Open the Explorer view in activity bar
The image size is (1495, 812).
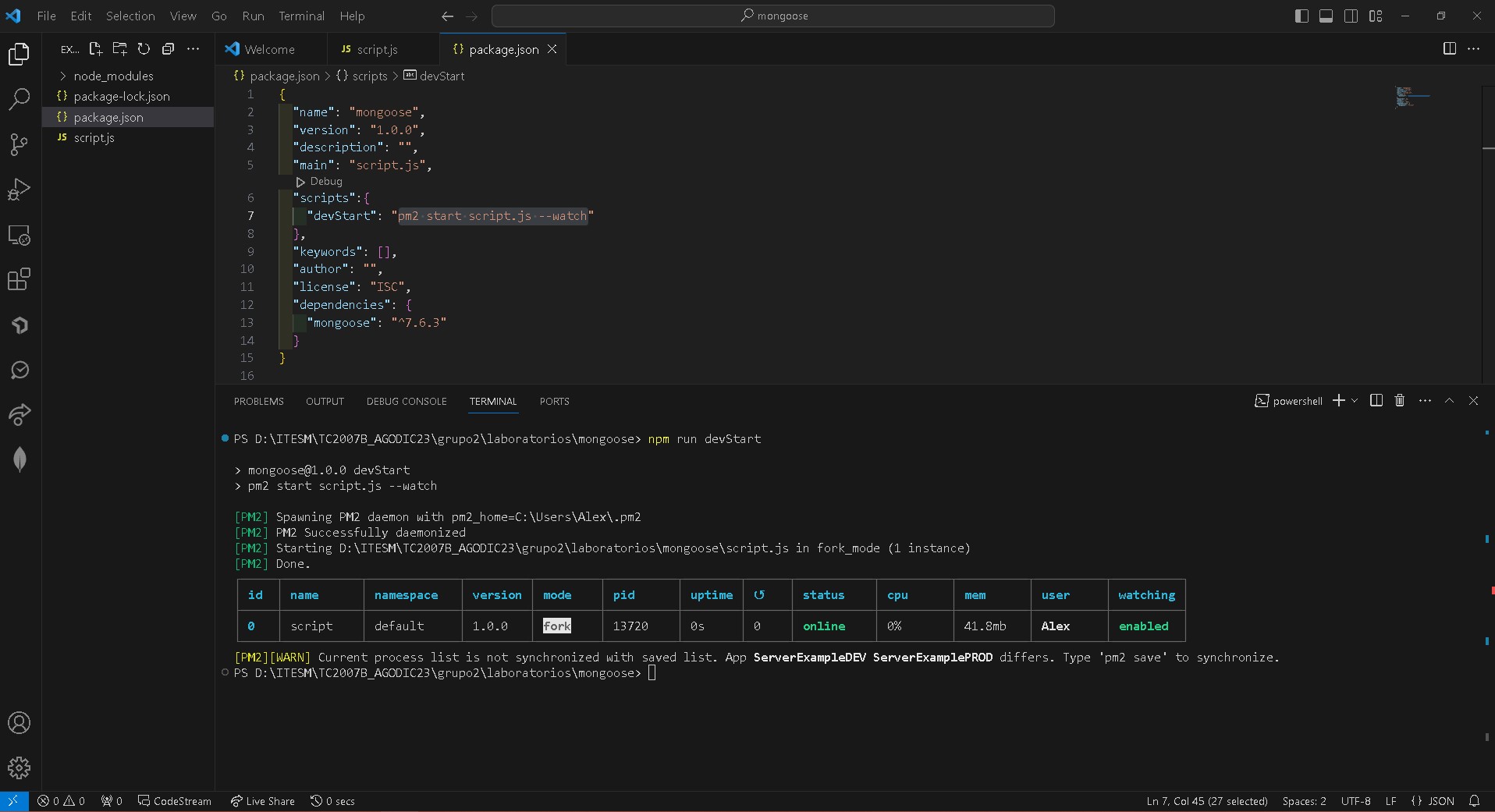tap(20, 54)
